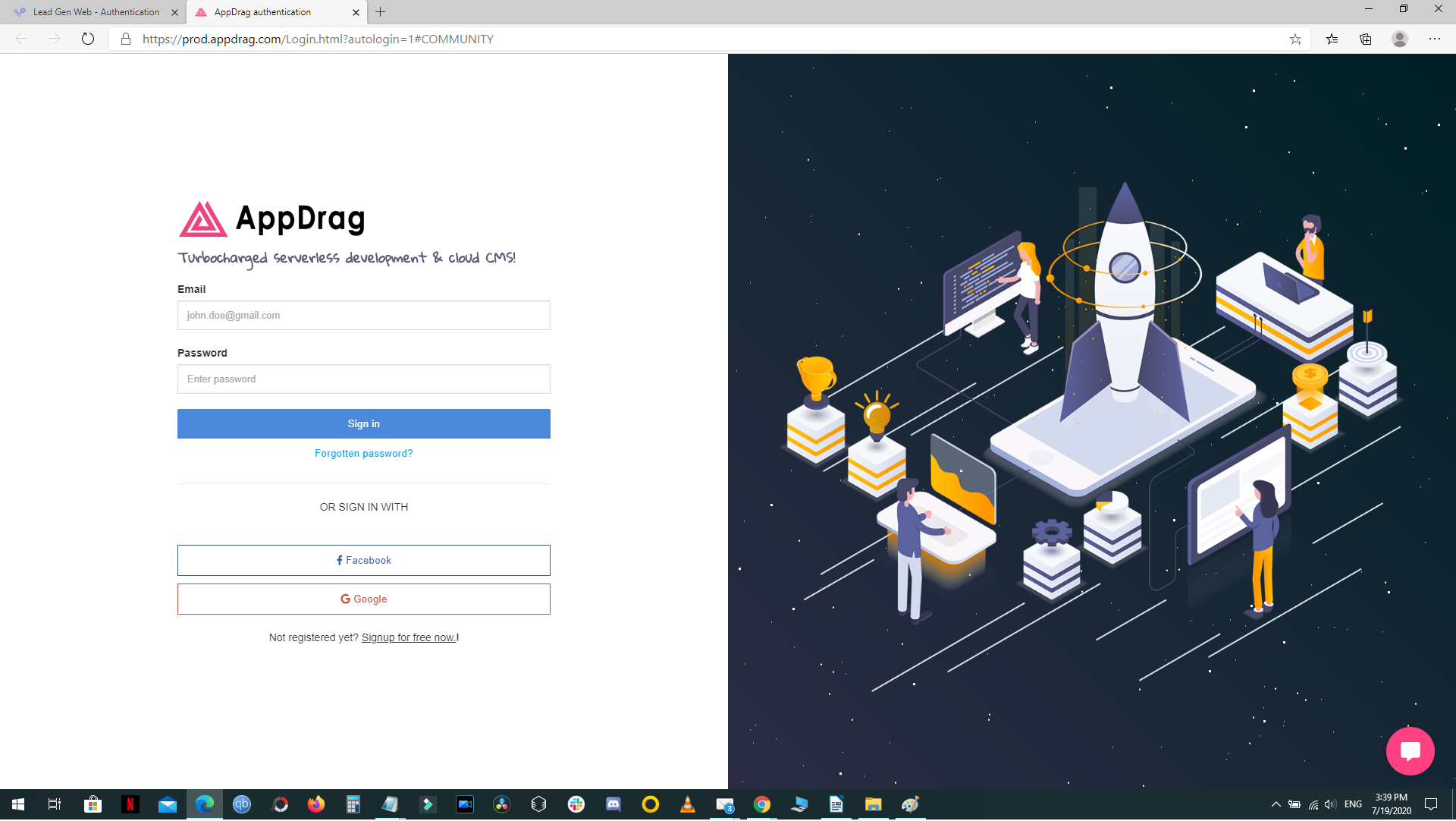Open qBittorrent from taskbar
This screenshot has height=821, width=1456.
(242, 805)
